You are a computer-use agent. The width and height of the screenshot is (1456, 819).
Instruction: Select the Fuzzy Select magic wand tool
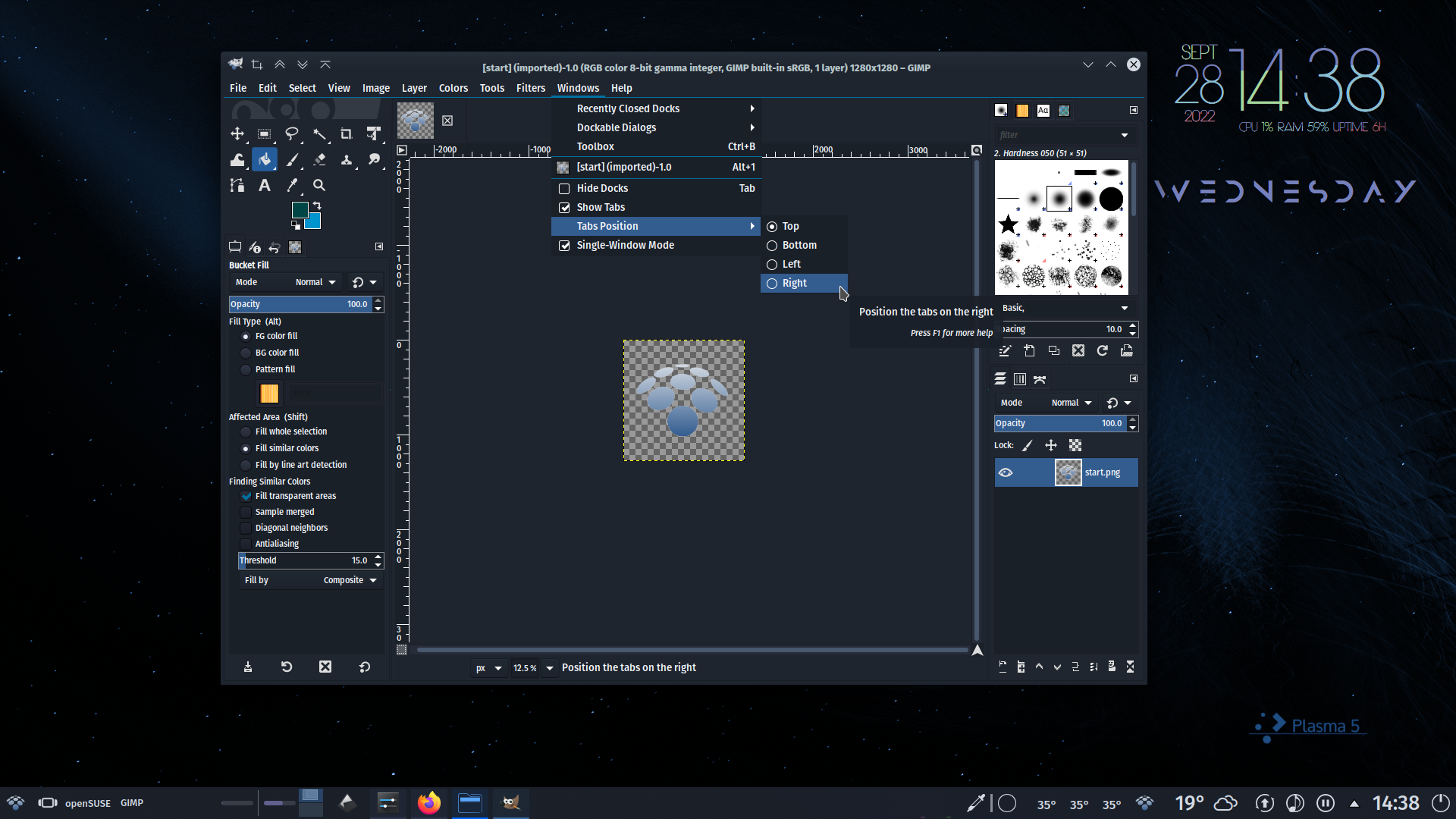point(319,134)
